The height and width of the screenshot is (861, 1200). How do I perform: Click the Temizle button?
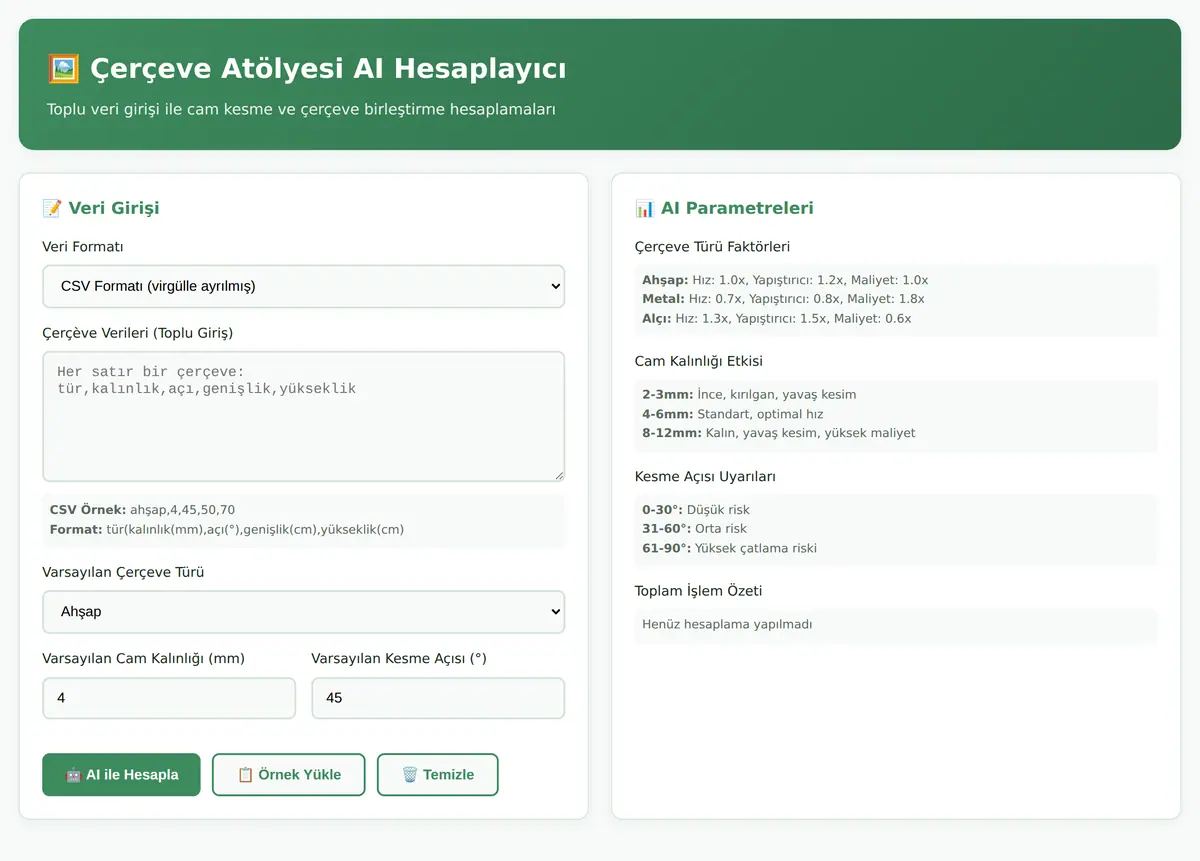[x=438, y=775]
